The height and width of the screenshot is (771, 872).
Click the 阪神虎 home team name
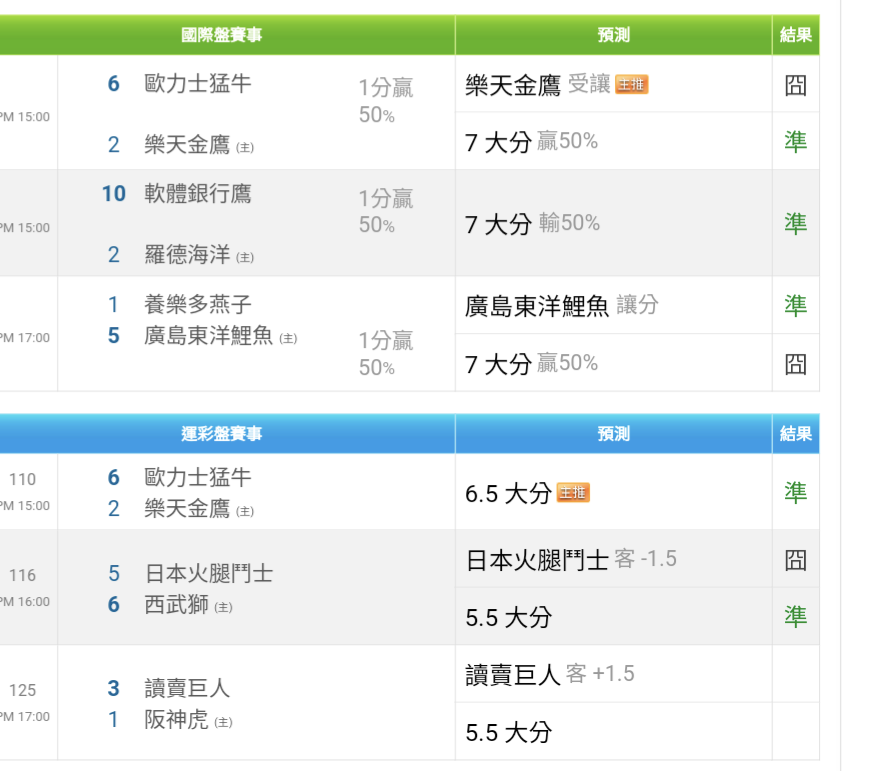176,719
